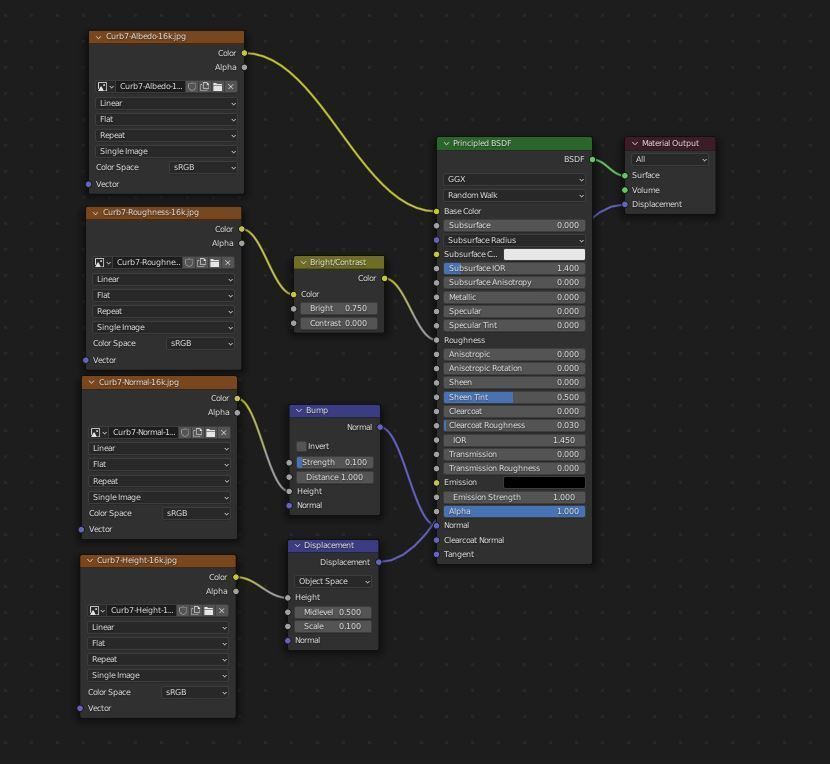Open Single Image source dropdown in Height node
The image size is (830, 764).
158,676
